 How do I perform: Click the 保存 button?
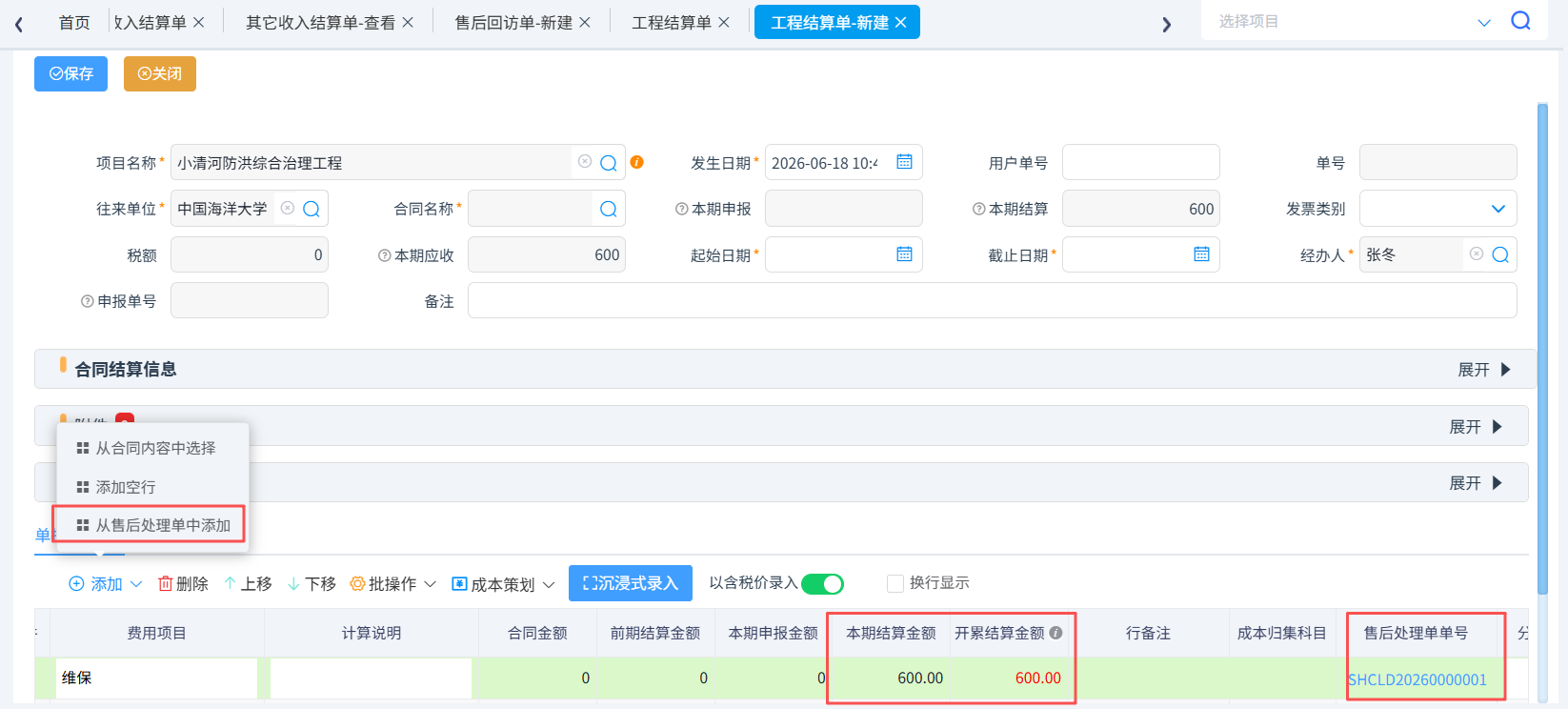coord(70,73)
